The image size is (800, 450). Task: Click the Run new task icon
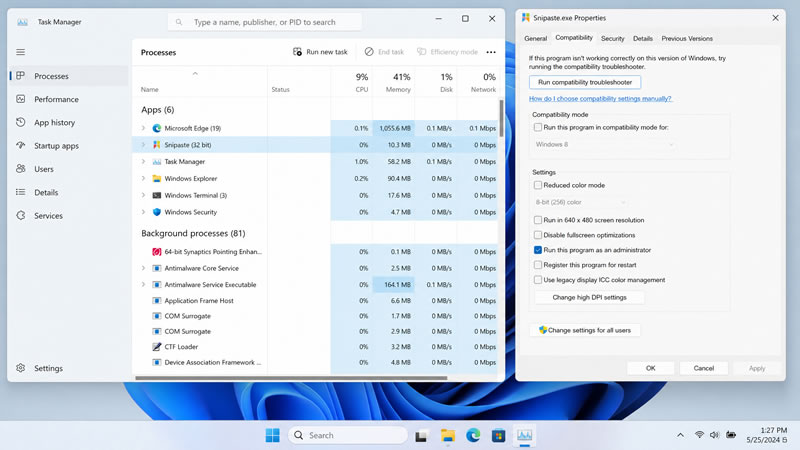297,52
